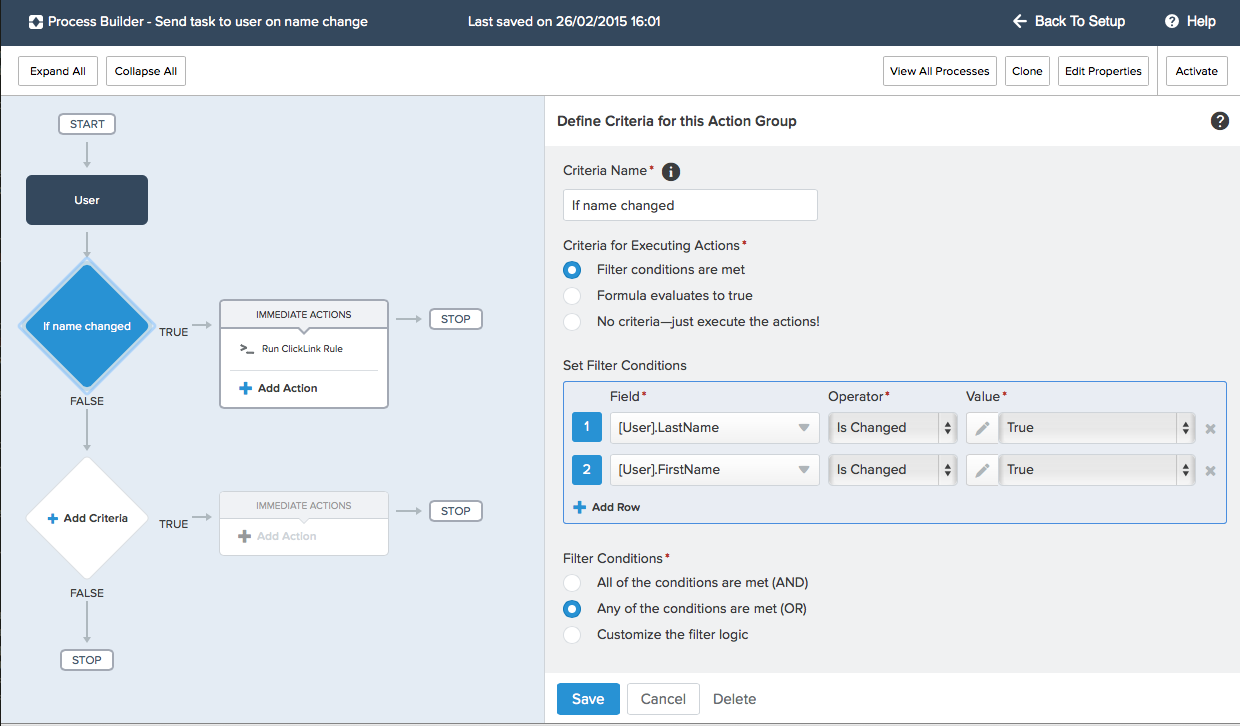Remove filter row two with its X icon

pyautogui.click(x=1210, y=469)
